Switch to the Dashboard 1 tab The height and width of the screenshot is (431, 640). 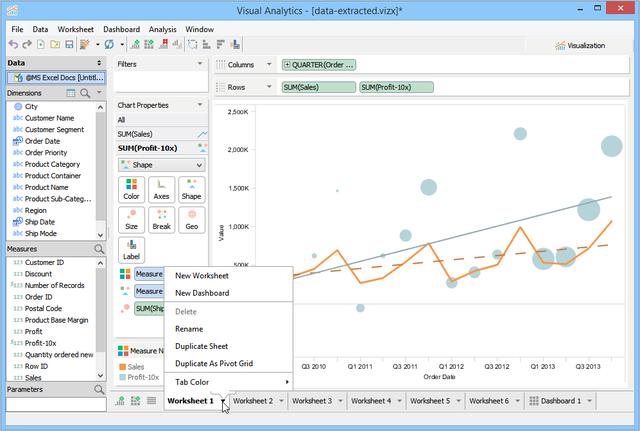coord(559,401)
